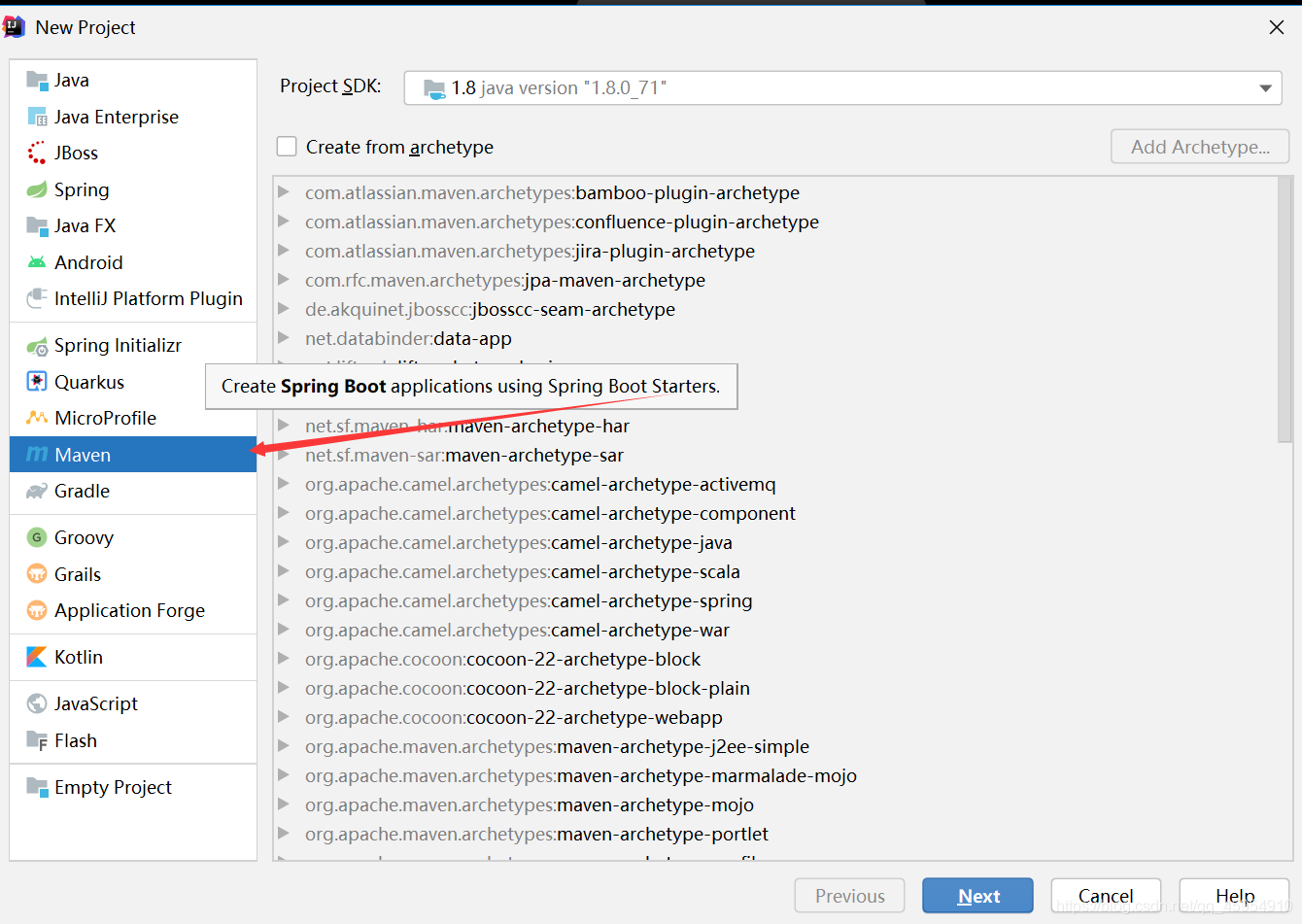Select maven-archetype-har row
The width and height of the screenshot is (1302, 924).
point(775,426)
